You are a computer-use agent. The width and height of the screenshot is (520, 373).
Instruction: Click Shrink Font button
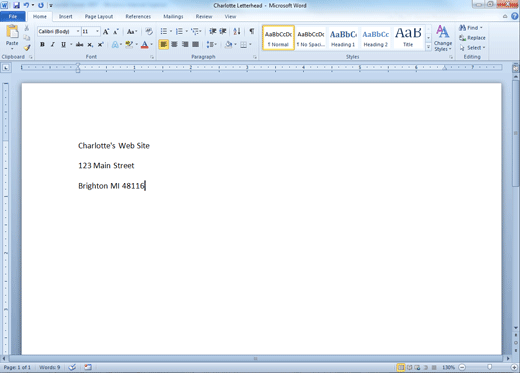pyautogui.click(x=116, y=32)
